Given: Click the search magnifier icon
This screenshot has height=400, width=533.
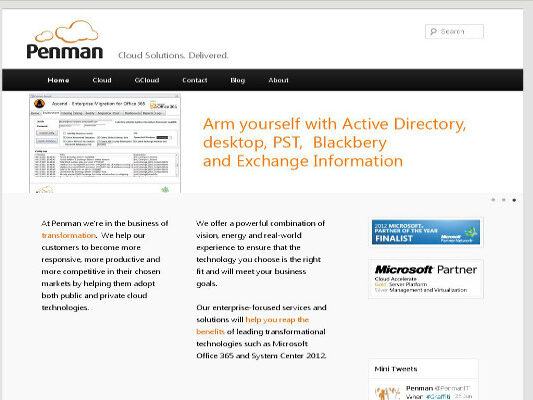Looking at the screenshot, I should [x=433, y=32].
